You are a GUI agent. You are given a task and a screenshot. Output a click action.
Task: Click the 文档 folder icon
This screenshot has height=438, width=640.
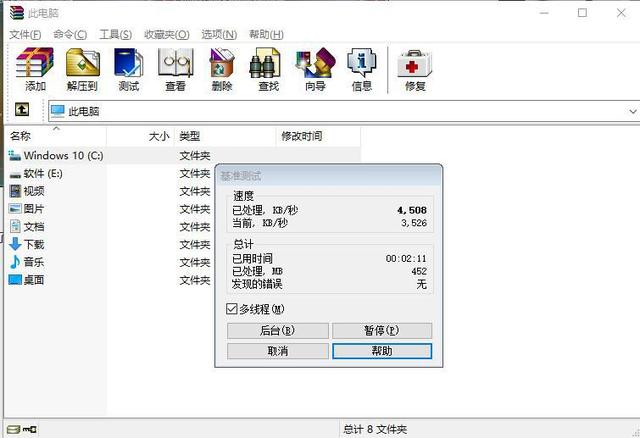coord(15,226)
